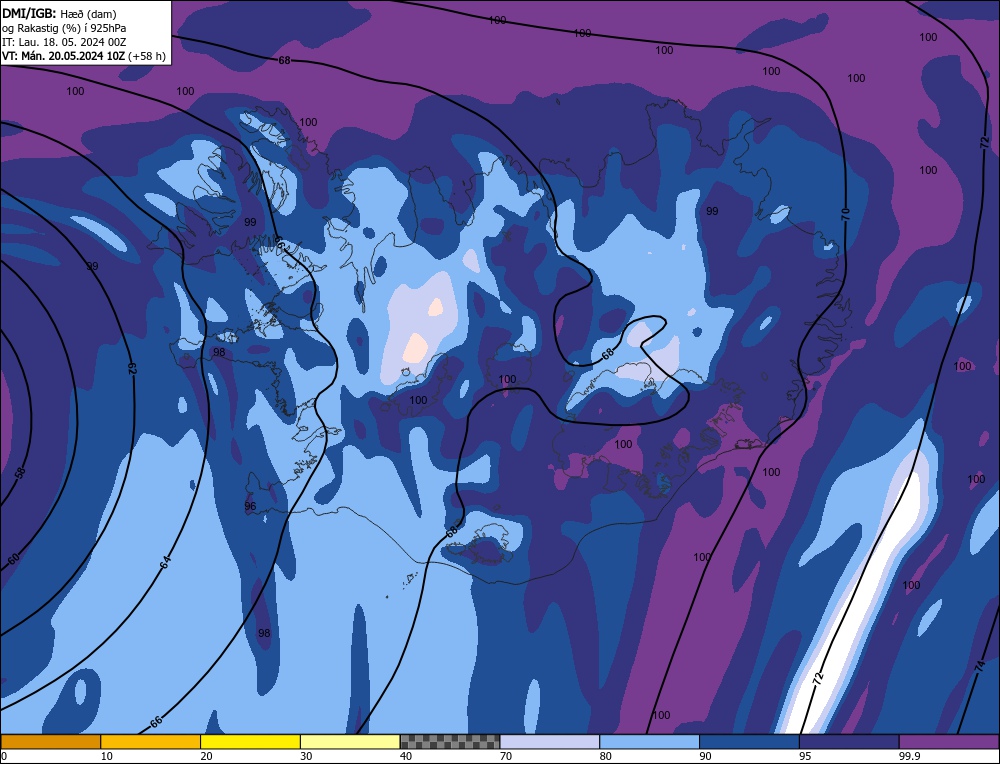This screenshot has height=764, width=1000.
Task: Click the '58' height contour label
Action: 21,473
